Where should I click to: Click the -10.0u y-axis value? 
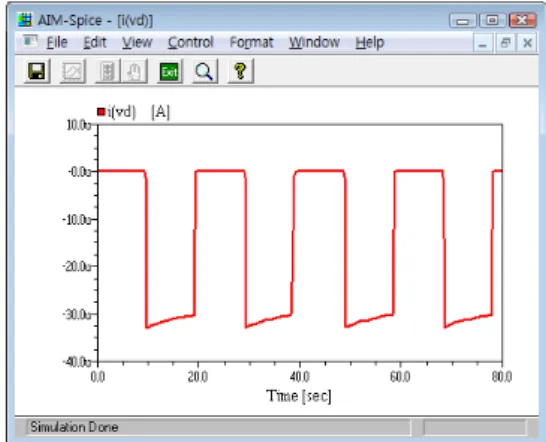point(77,220)
